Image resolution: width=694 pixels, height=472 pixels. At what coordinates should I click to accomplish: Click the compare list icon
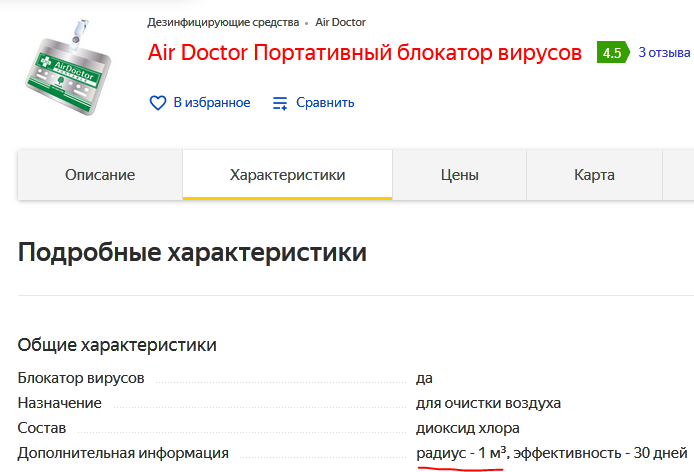click(x=280, y=103)
